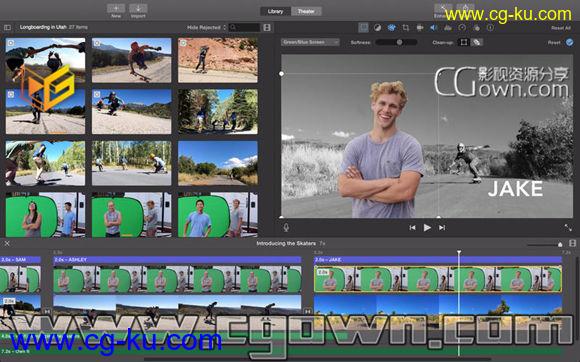
Task: Select the forest road skaters thumbnail
Action: [218, 111]
